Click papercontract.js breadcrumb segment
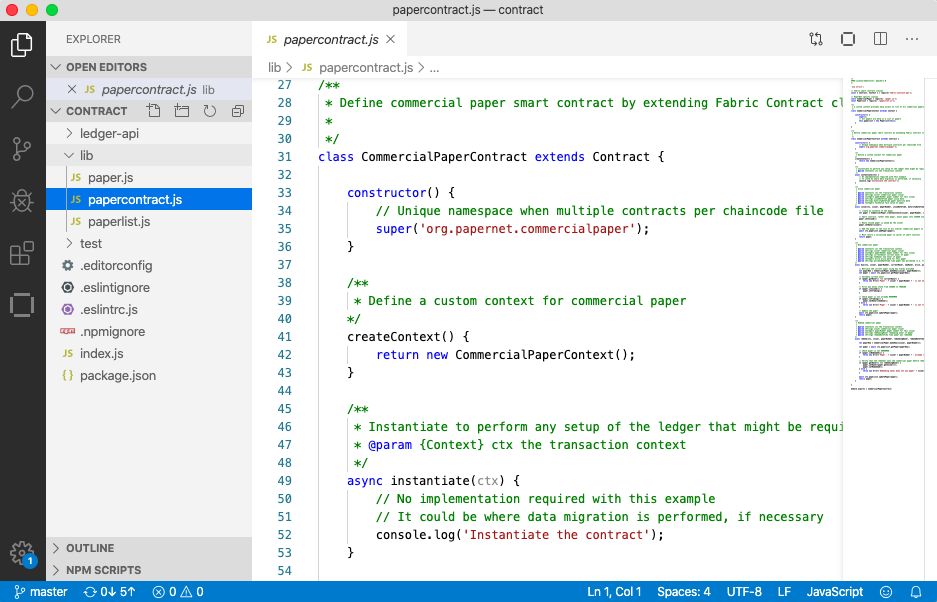 pyautogui.click(x=357, y=68)
